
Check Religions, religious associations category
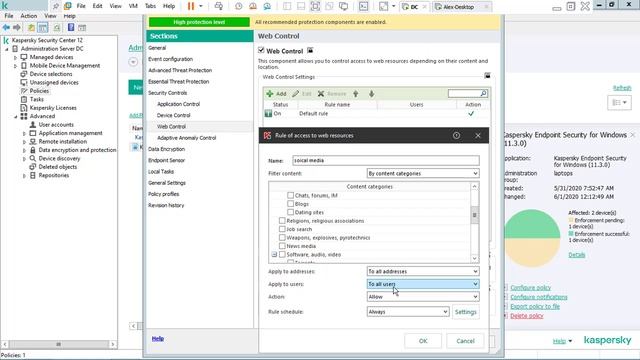(282, 220)
